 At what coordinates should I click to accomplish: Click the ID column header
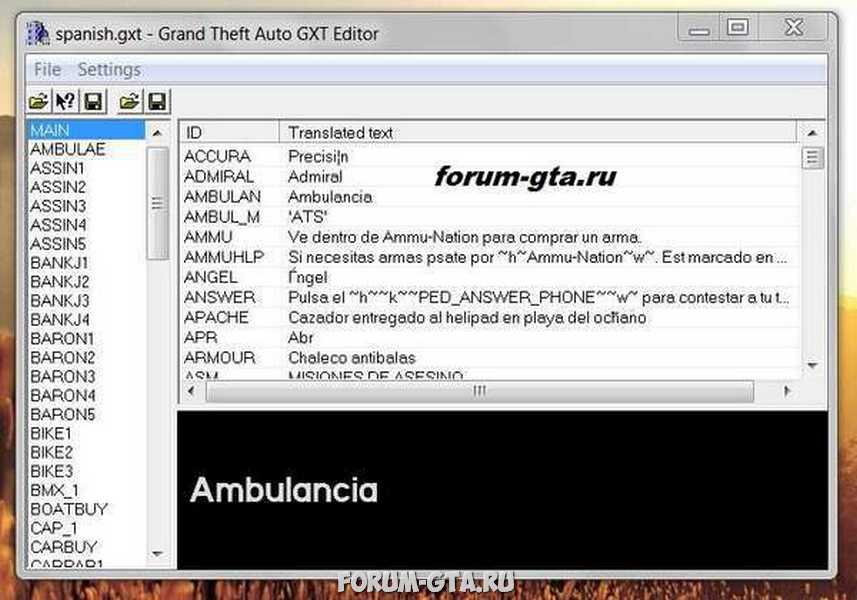click(x=230, y=132)
